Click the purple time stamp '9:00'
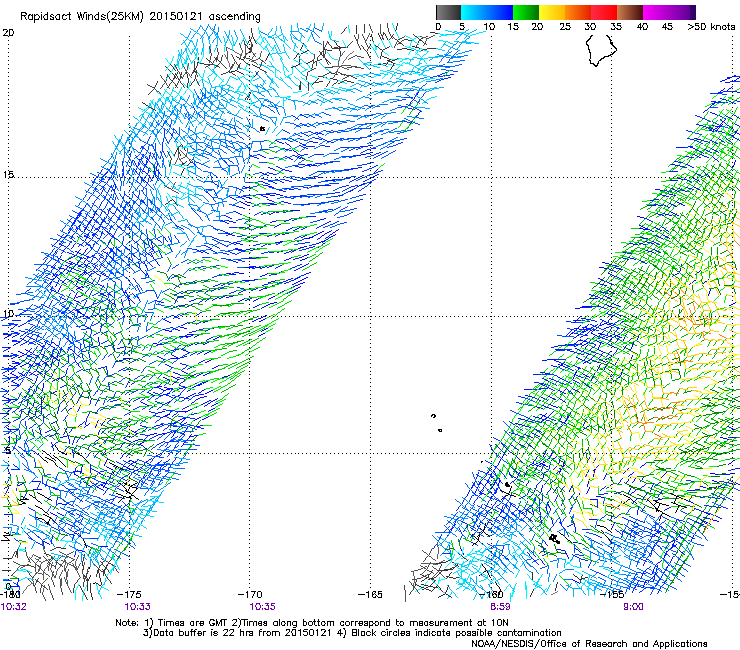The image size is (740, 650). tap(633, 607)
